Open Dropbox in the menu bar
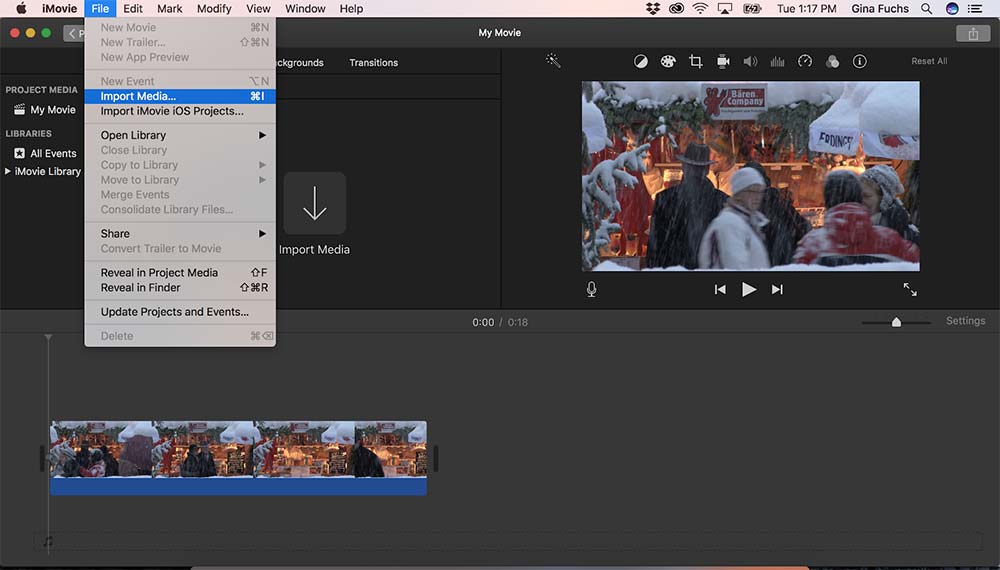 click(x=652, y=8)
